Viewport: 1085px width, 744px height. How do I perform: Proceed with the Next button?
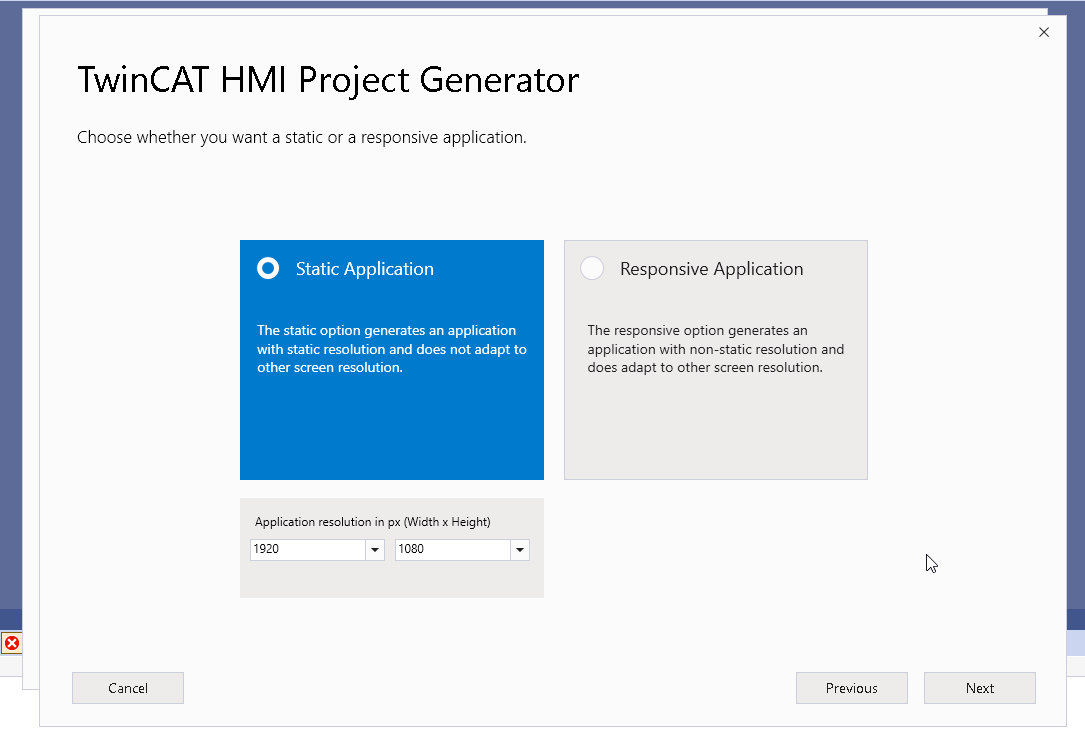click(x=980, y=688)
